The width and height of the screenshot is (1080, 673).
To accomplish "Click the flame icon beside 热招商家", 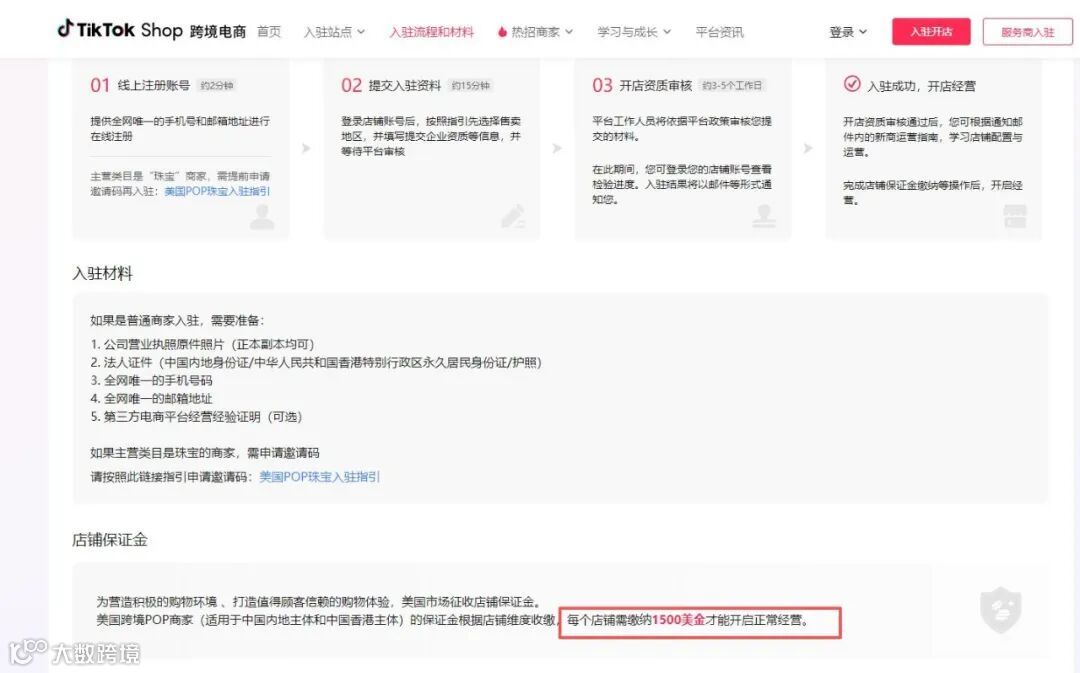I will click(x=502, y=32).
